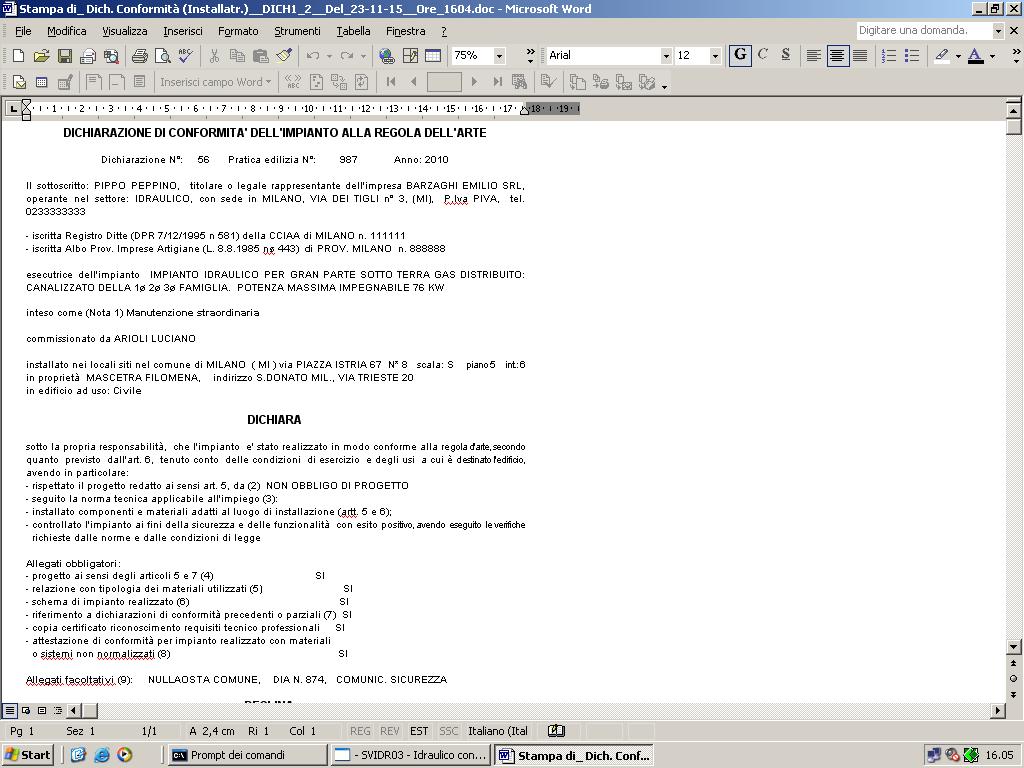This screenshot has width=1024, height=768.
Task: Open font color dropdown arrow
Action: coord(992,56)
